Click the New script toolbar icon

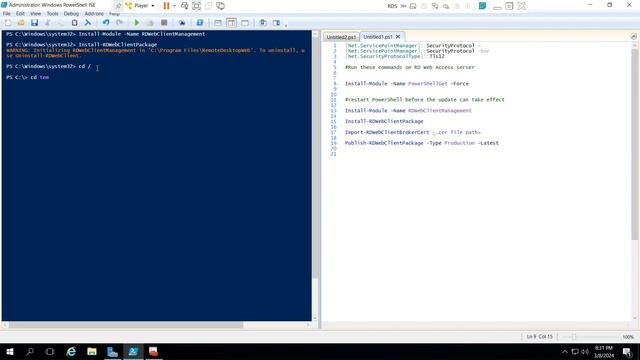[8, 23]
